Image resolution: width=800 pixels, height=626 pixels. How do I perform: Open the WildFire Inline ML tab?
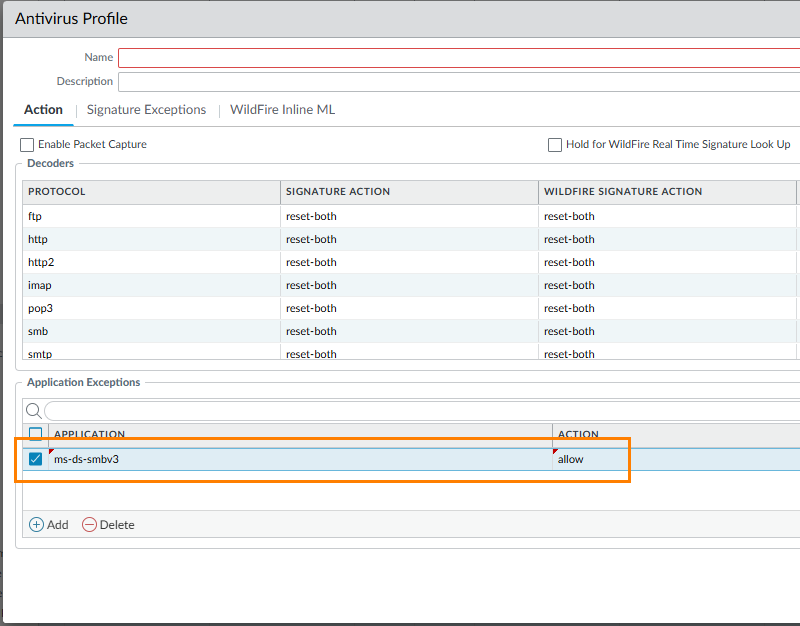282,110
